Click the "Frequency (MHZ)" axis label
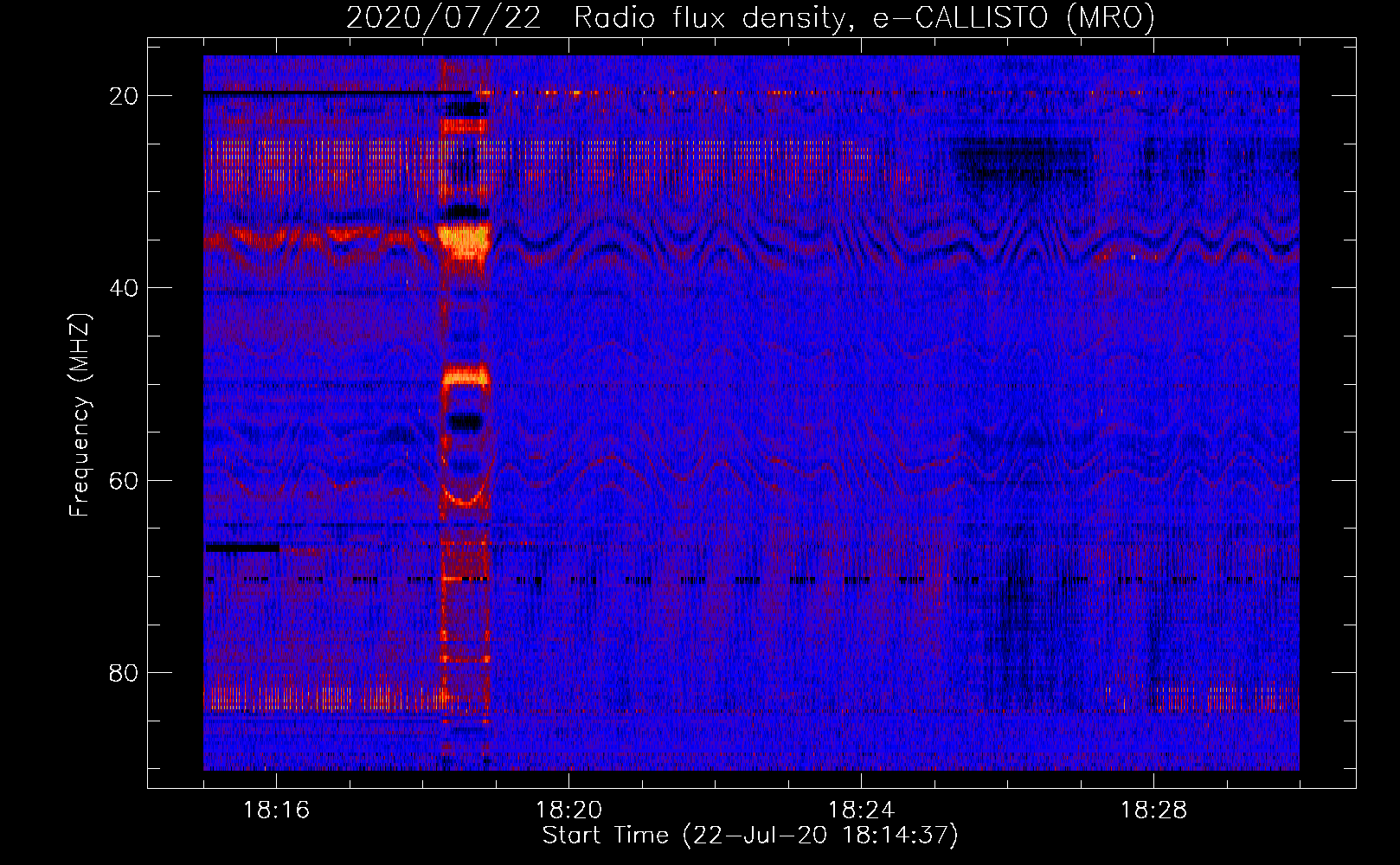This screenshot has width=1400, height=865. 80,414
